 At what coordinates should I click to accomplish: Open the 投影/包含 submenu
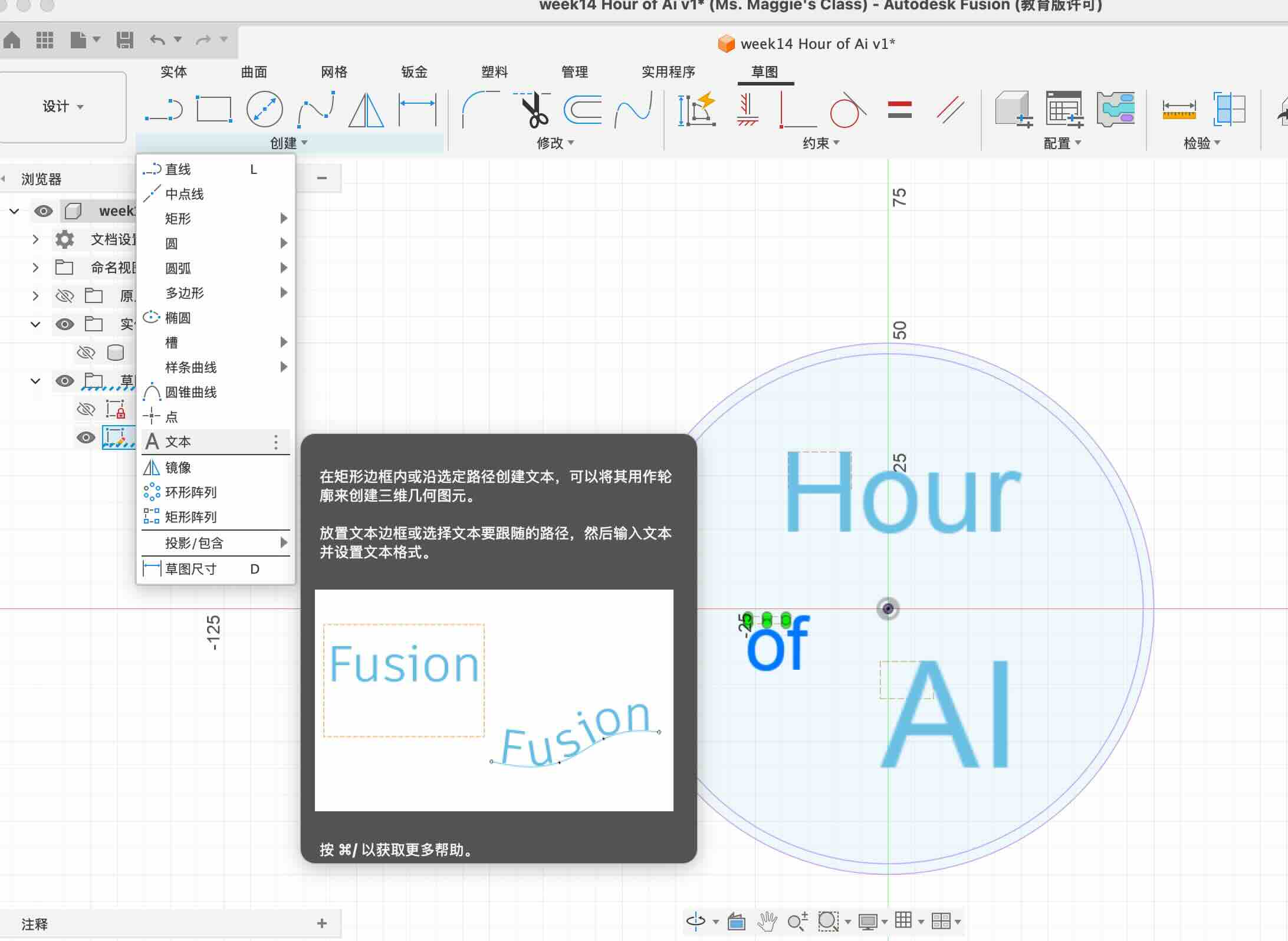point(215,543)
